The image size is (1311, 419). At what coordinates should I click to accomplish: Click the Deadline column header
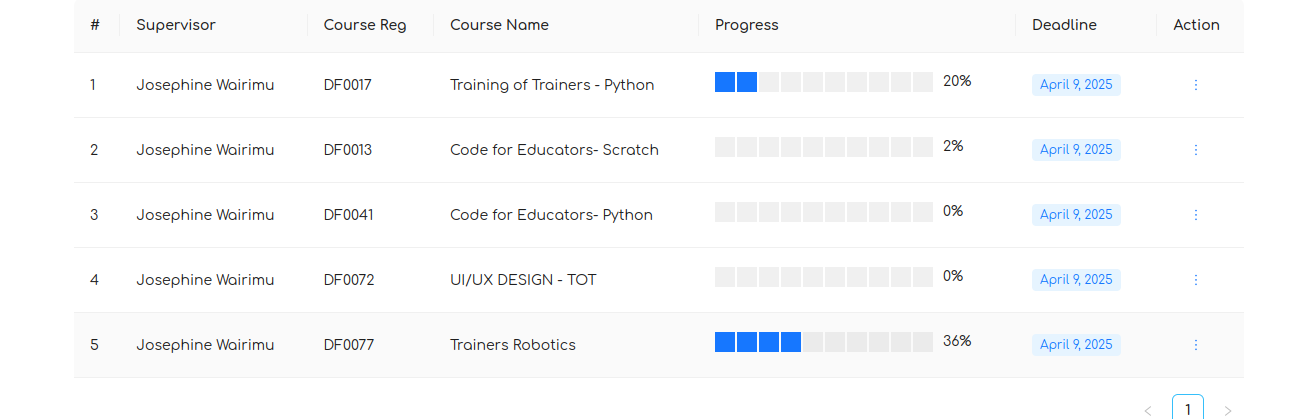coord(1064,25)
